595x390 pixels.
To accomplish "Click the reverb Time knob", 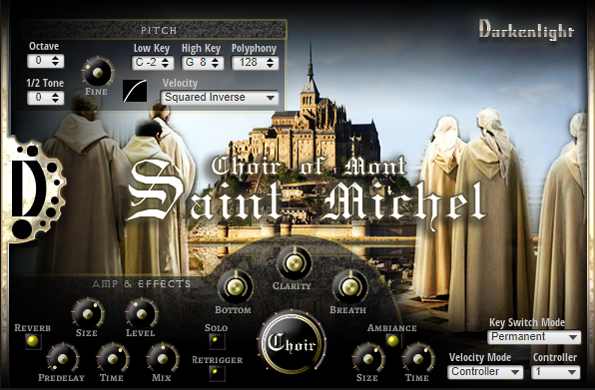I will pyautogui.click(x=113, y=359).
